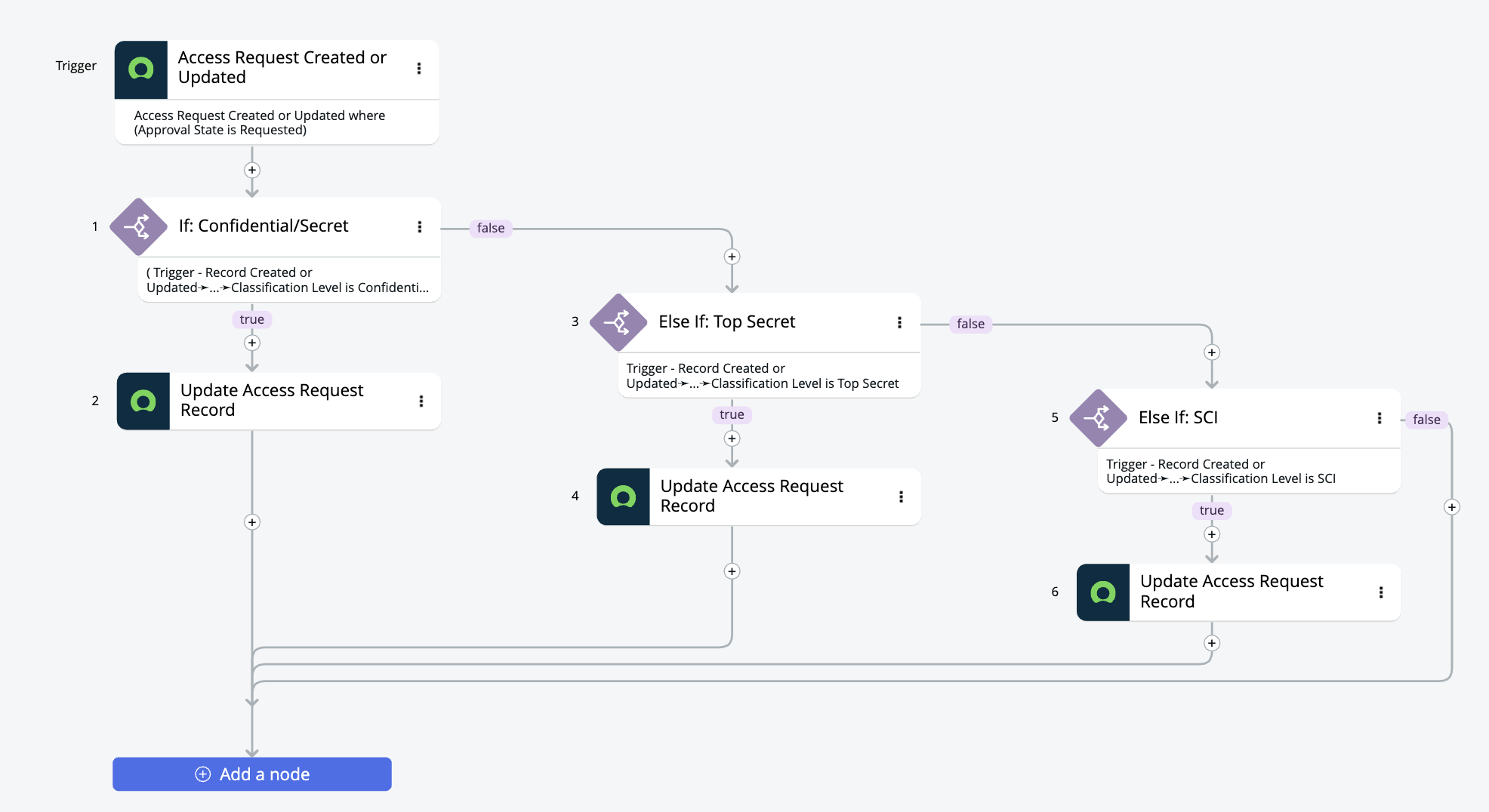Open the kebab menu on the trigger node

[419, 68]
